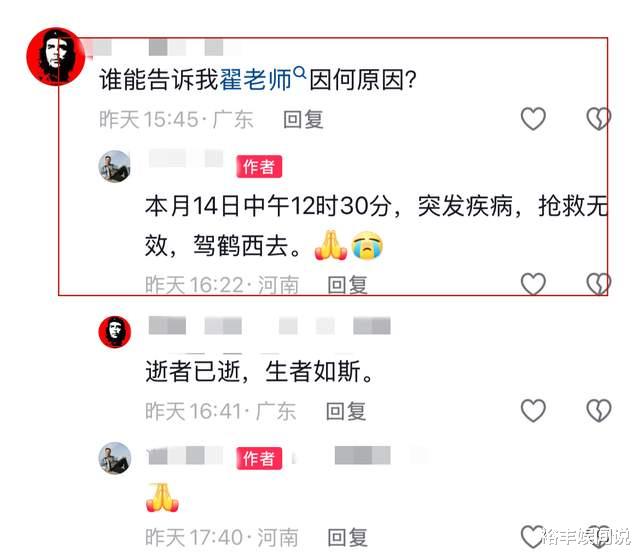The height and width of the screenshot is (558, 640).
Task: Like the praying hands reply at 17:40
Action: point(533,537)
